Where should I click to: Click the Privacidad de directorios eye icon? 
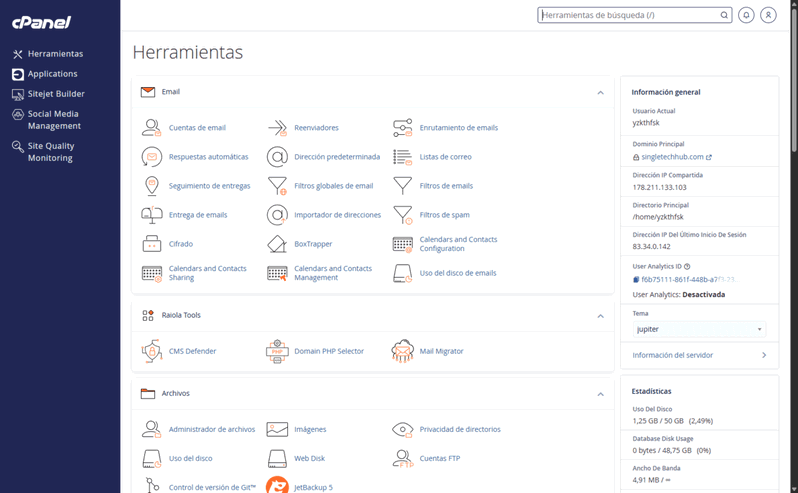click(x=403, y=429)
